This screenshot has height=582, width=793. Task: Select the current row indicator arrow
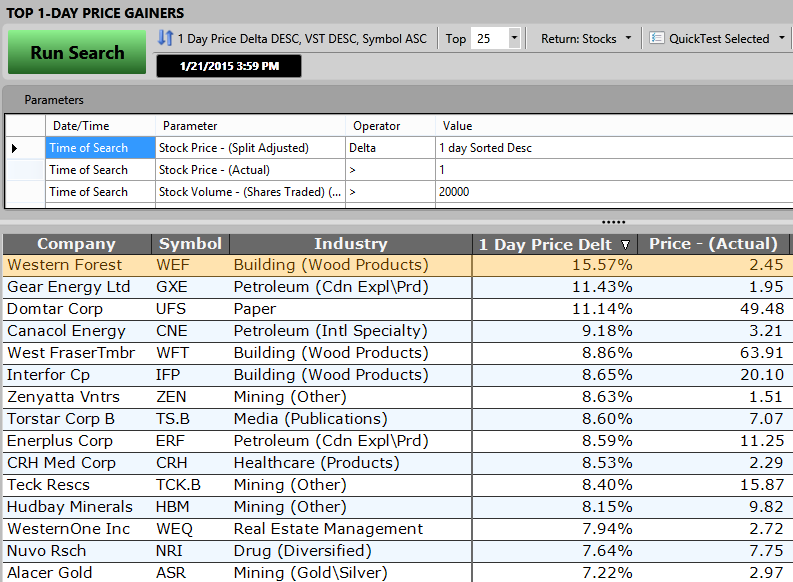click(x=14, y=148)
